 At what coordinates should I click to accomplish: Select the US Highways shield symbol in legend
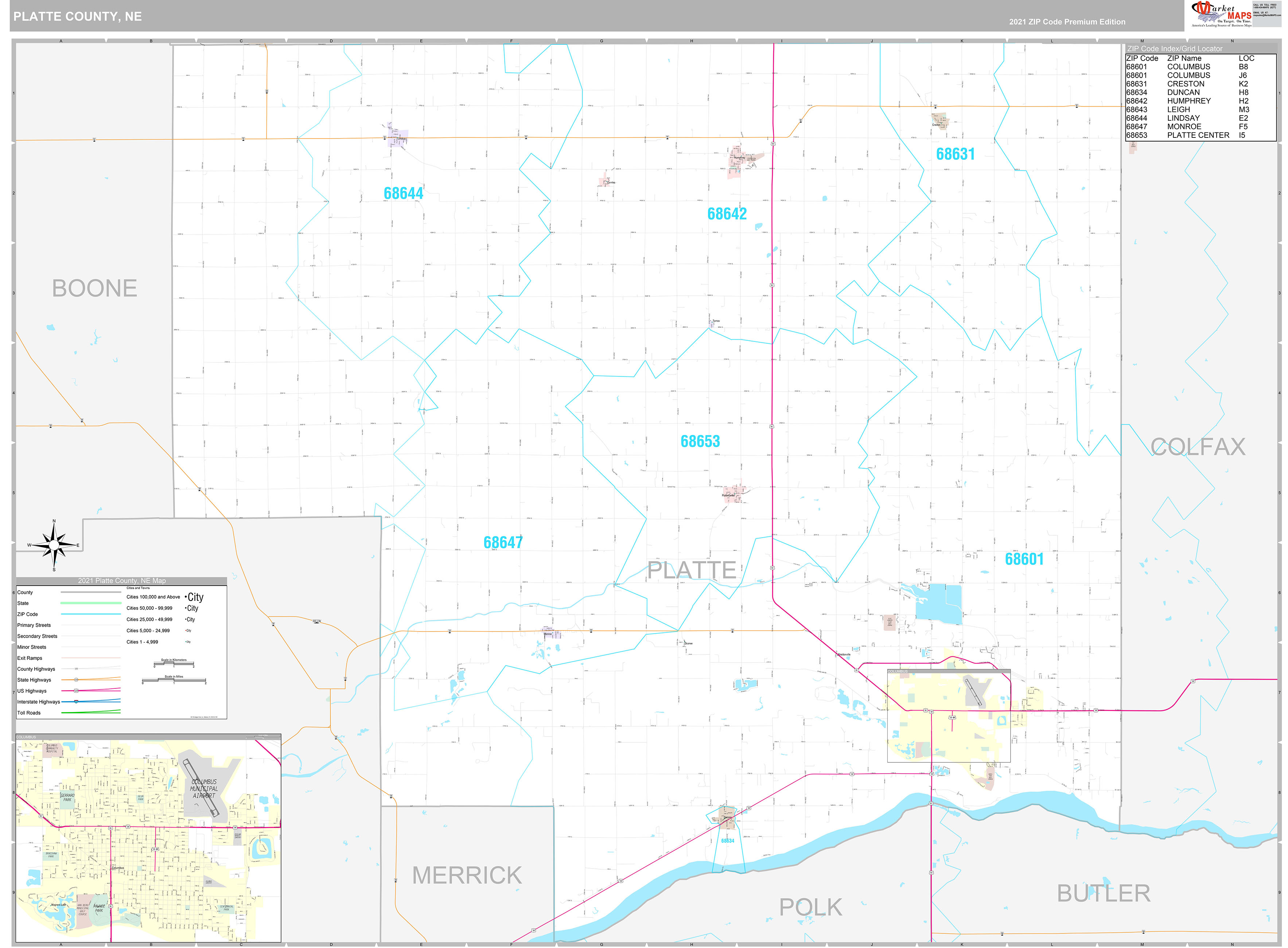pyautogui.click(x=76, y=691)
